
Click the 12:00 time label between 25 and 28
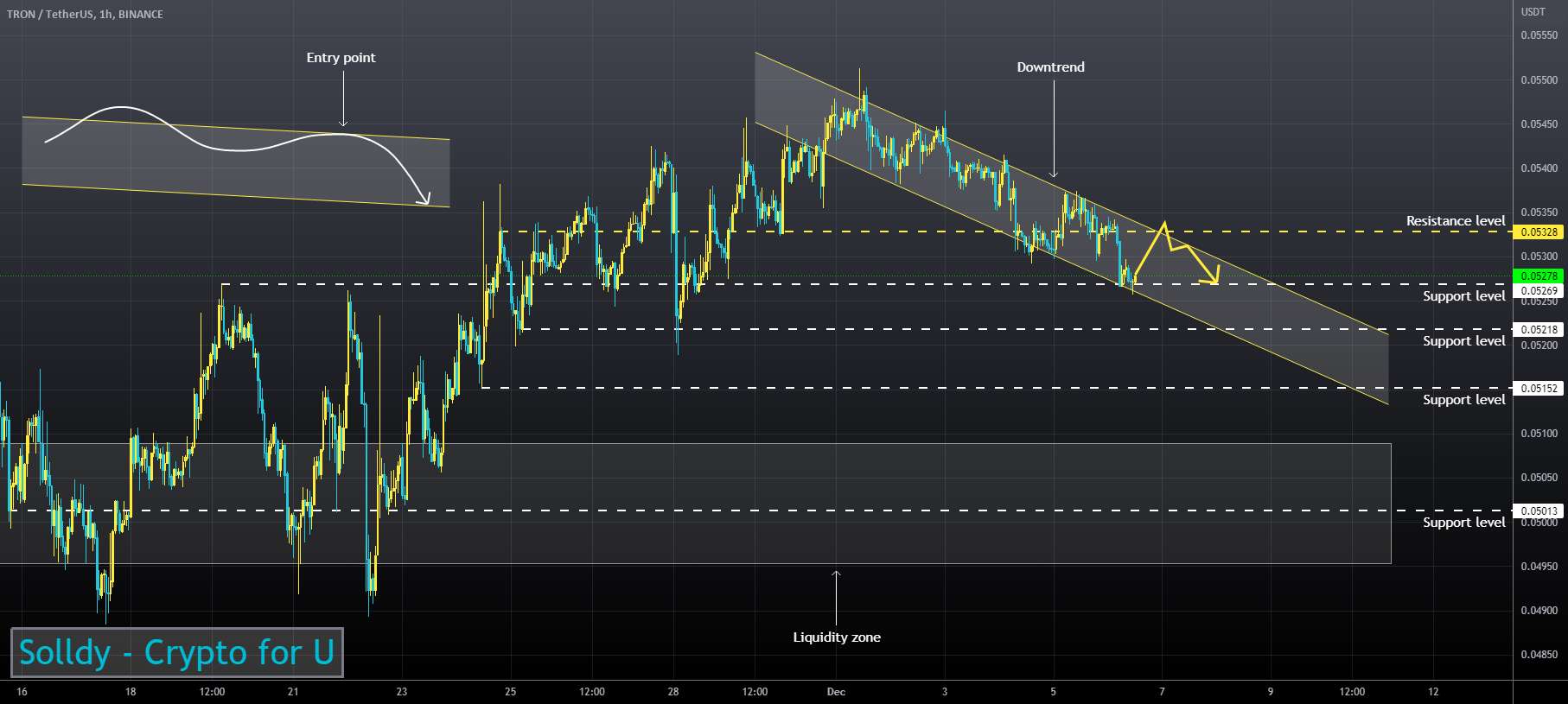pyautogui.click(x=592, y=692)
